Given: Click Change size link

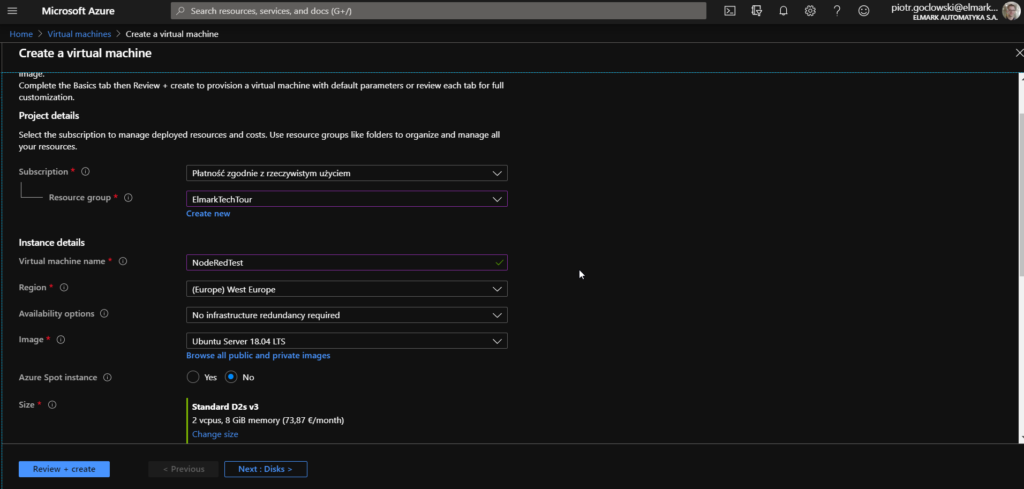Looking at the screenshot, I should coord(215,434).
